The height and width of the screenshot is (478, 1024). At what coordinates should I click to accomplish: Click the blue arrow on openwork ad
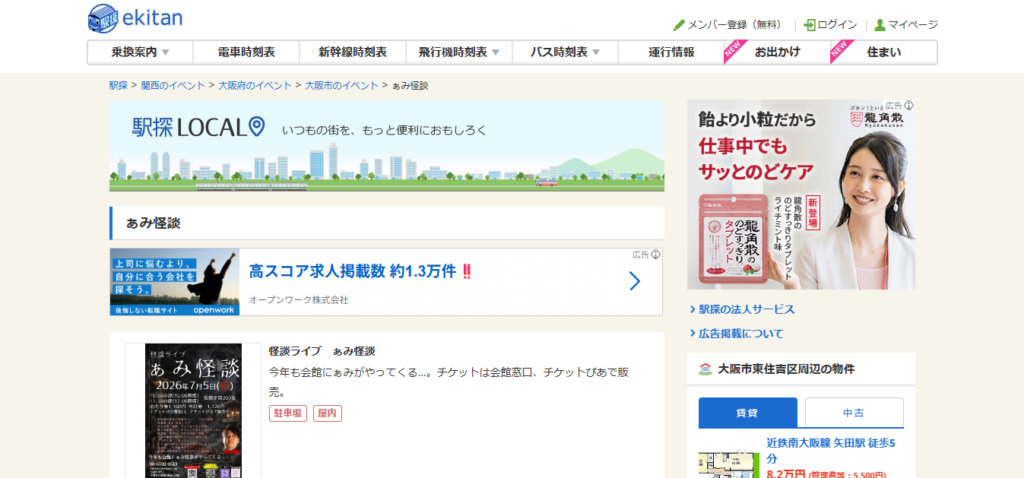(634, 281)
